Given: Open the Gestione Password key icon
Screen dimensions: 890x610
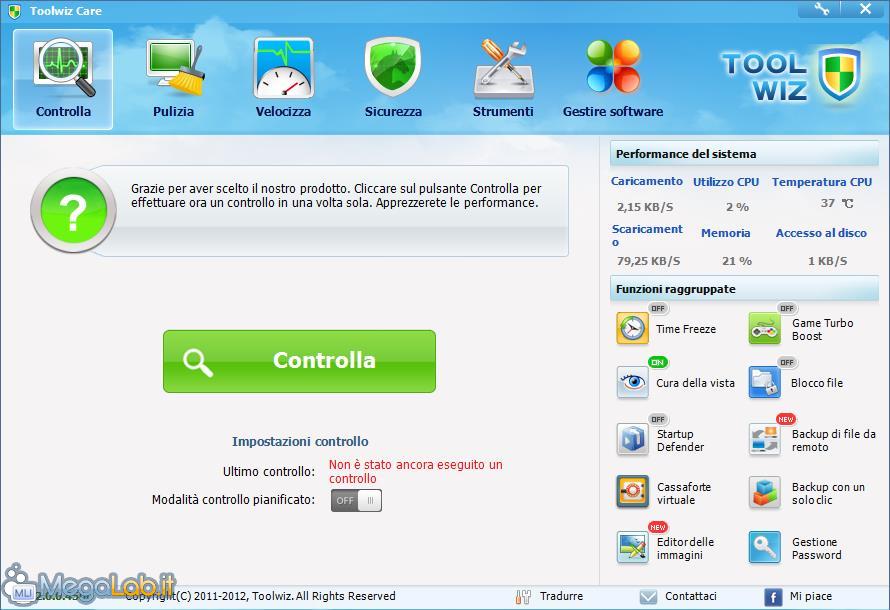Looking at the screenshot, I should pyautogui.click(x=765, y=547).
